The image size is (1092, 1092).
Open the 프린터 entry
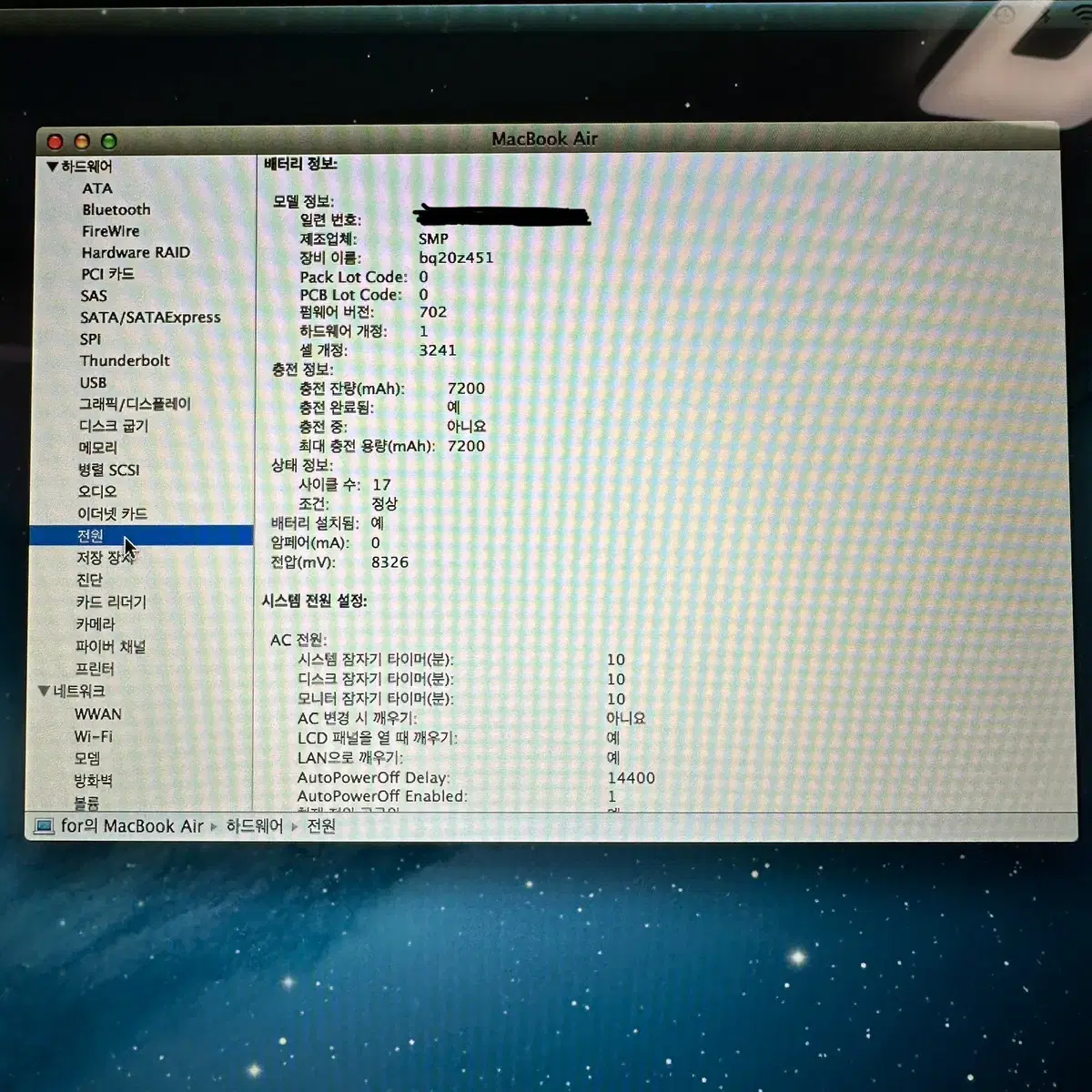pos(95,669)
